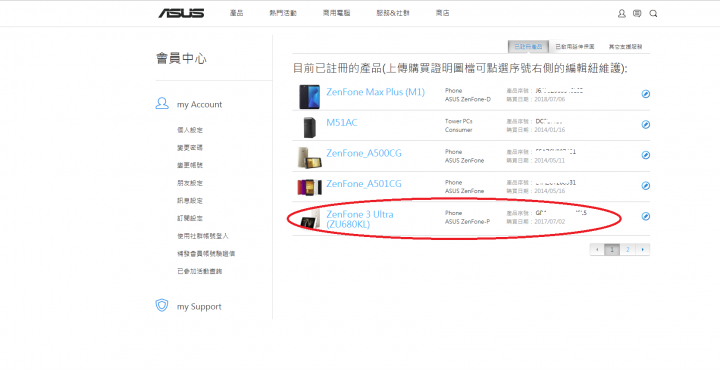Click the my Support shield icon
Viewport: 720px width, 371px height.
pos(162,305)
